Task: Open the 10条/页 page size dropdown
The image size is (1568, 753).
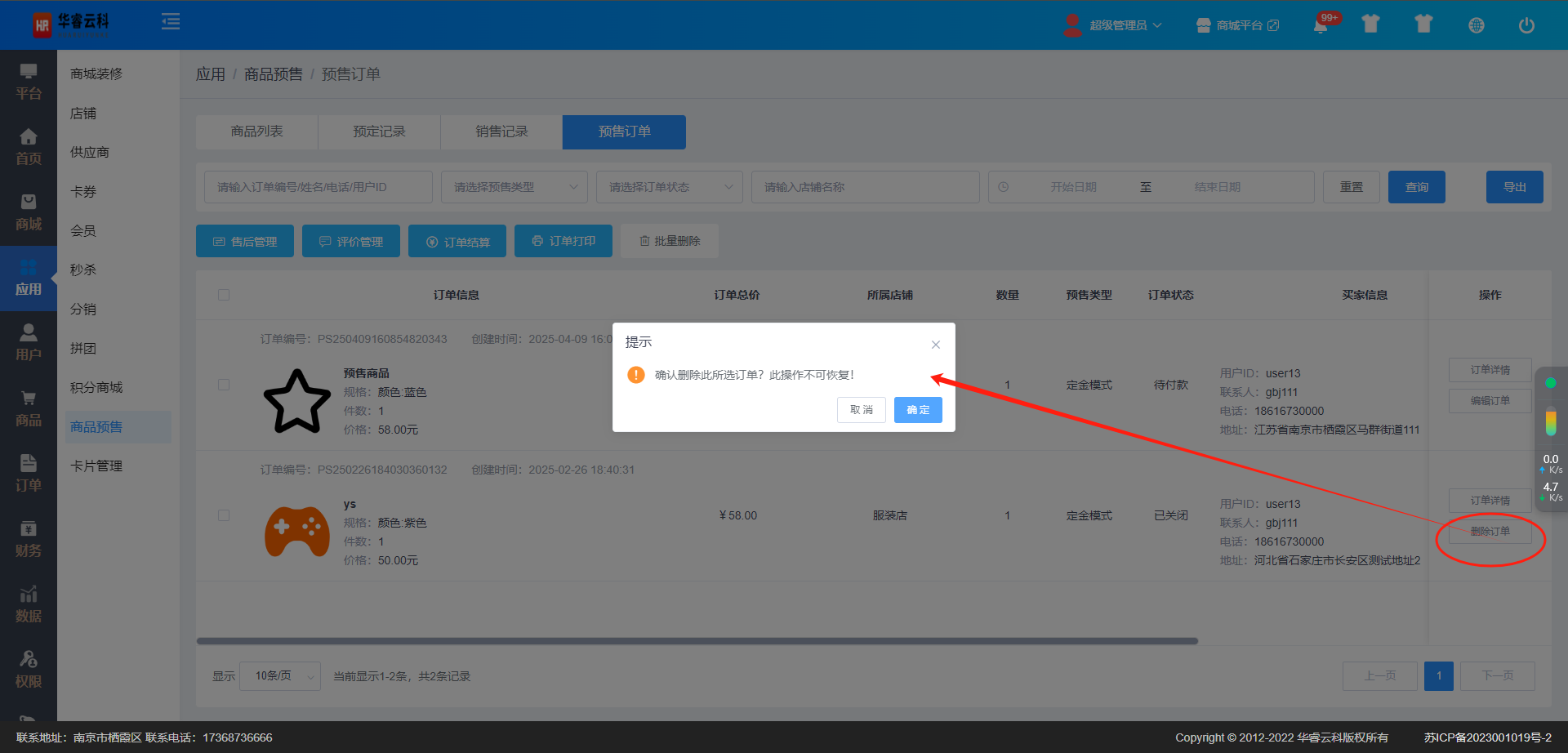Action: (280, 676)
